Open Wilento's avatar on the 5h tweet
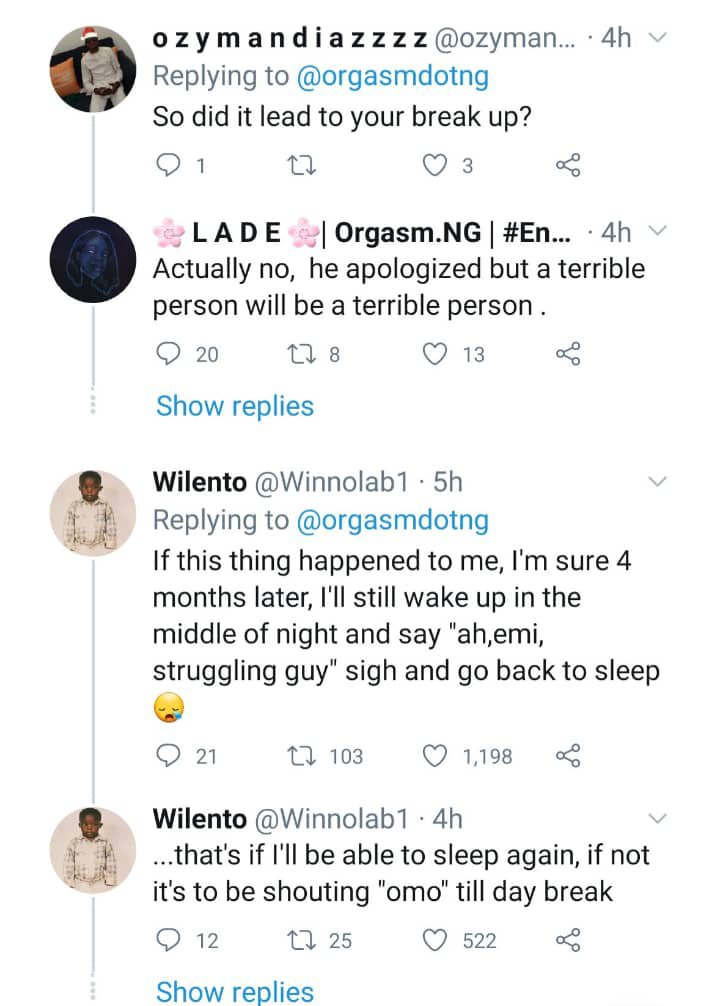Viewport: 720px width, 1006px height. pos(92,510)
